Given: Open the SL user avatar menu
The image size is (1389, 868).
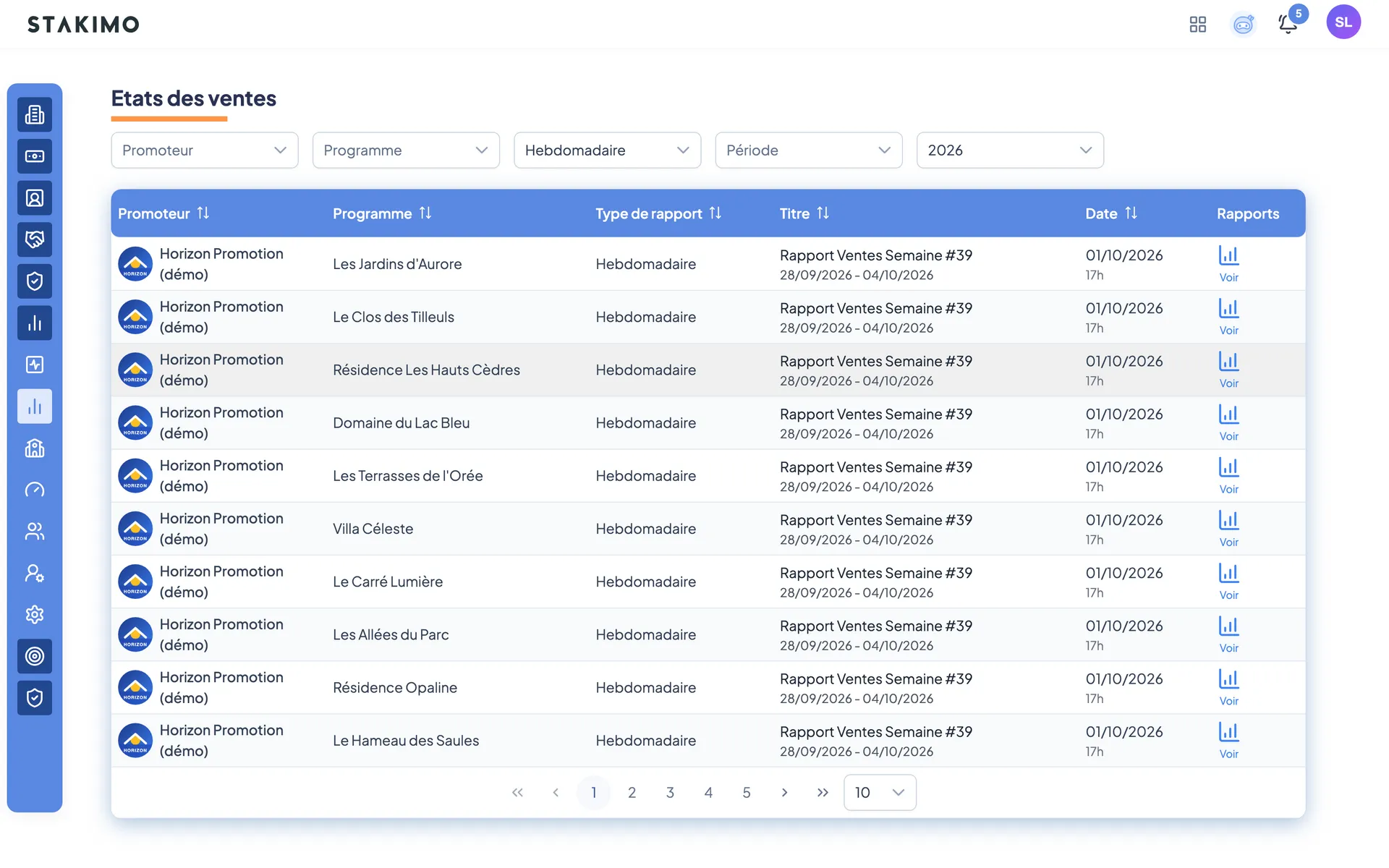Looking at the screenshot, I should (1343, 22).
